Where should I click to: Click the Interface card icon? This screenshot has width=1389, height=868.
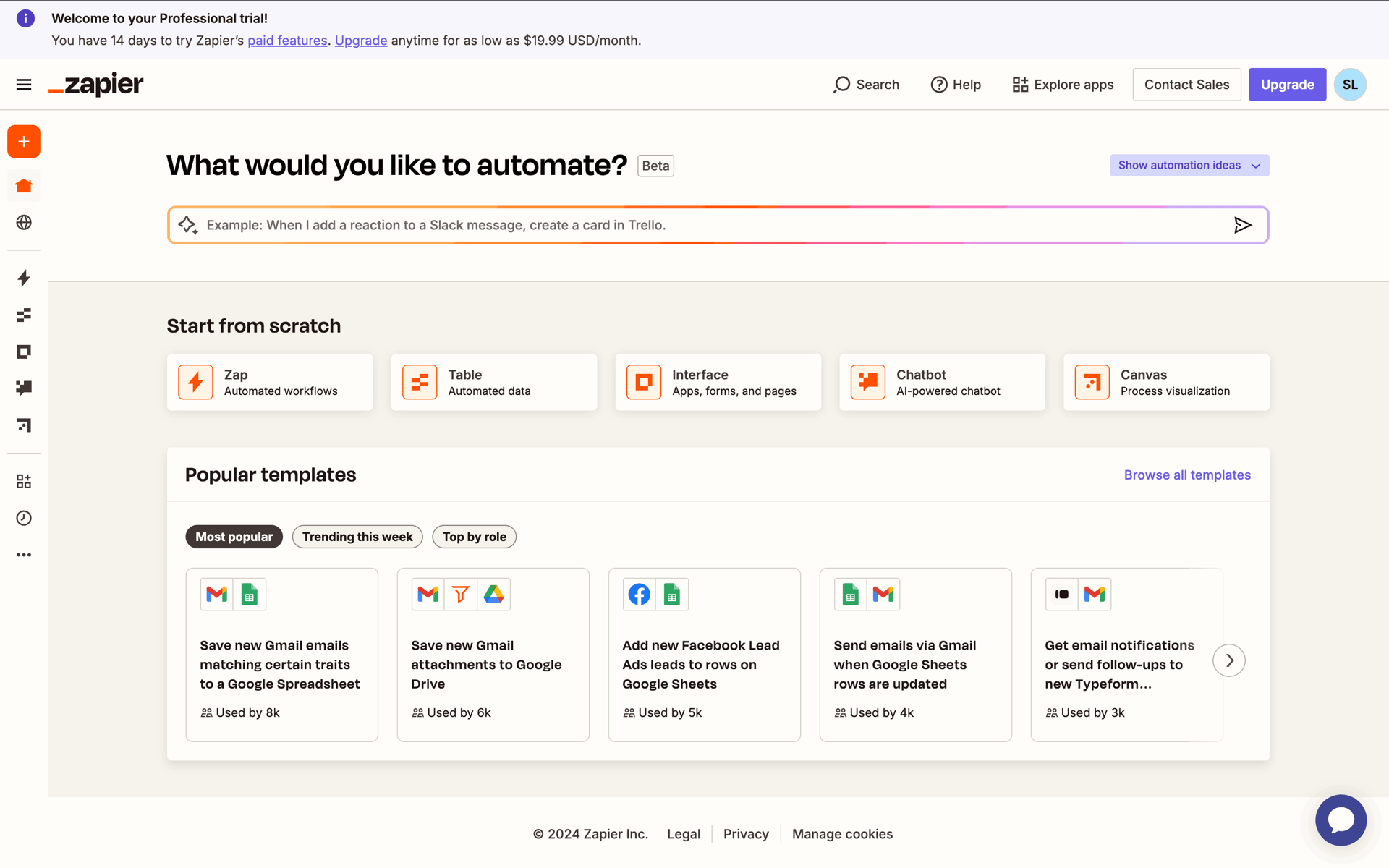coord(644,382)
